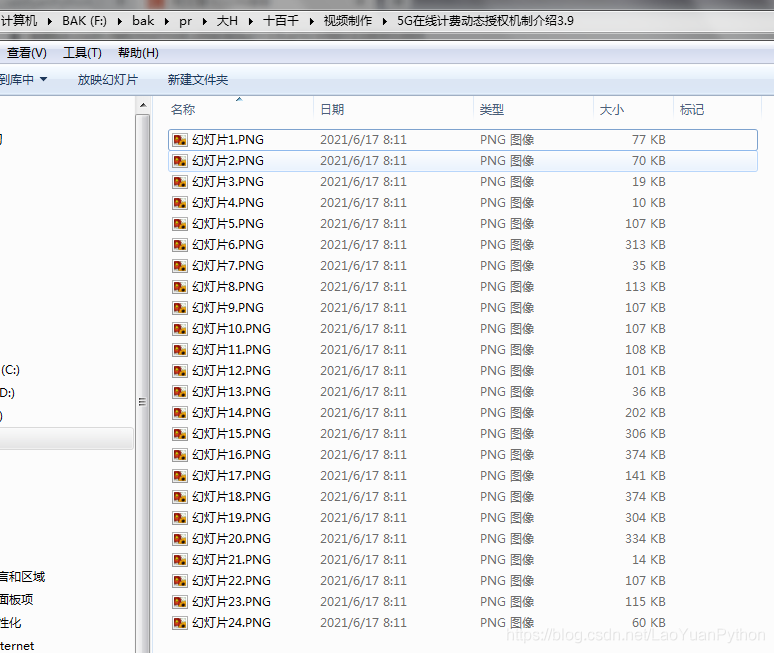The width and height of the screenshot is (774, 653).
Task: Click the PNG icon of 幻灯片5.PNG
Action: point(180,224)
